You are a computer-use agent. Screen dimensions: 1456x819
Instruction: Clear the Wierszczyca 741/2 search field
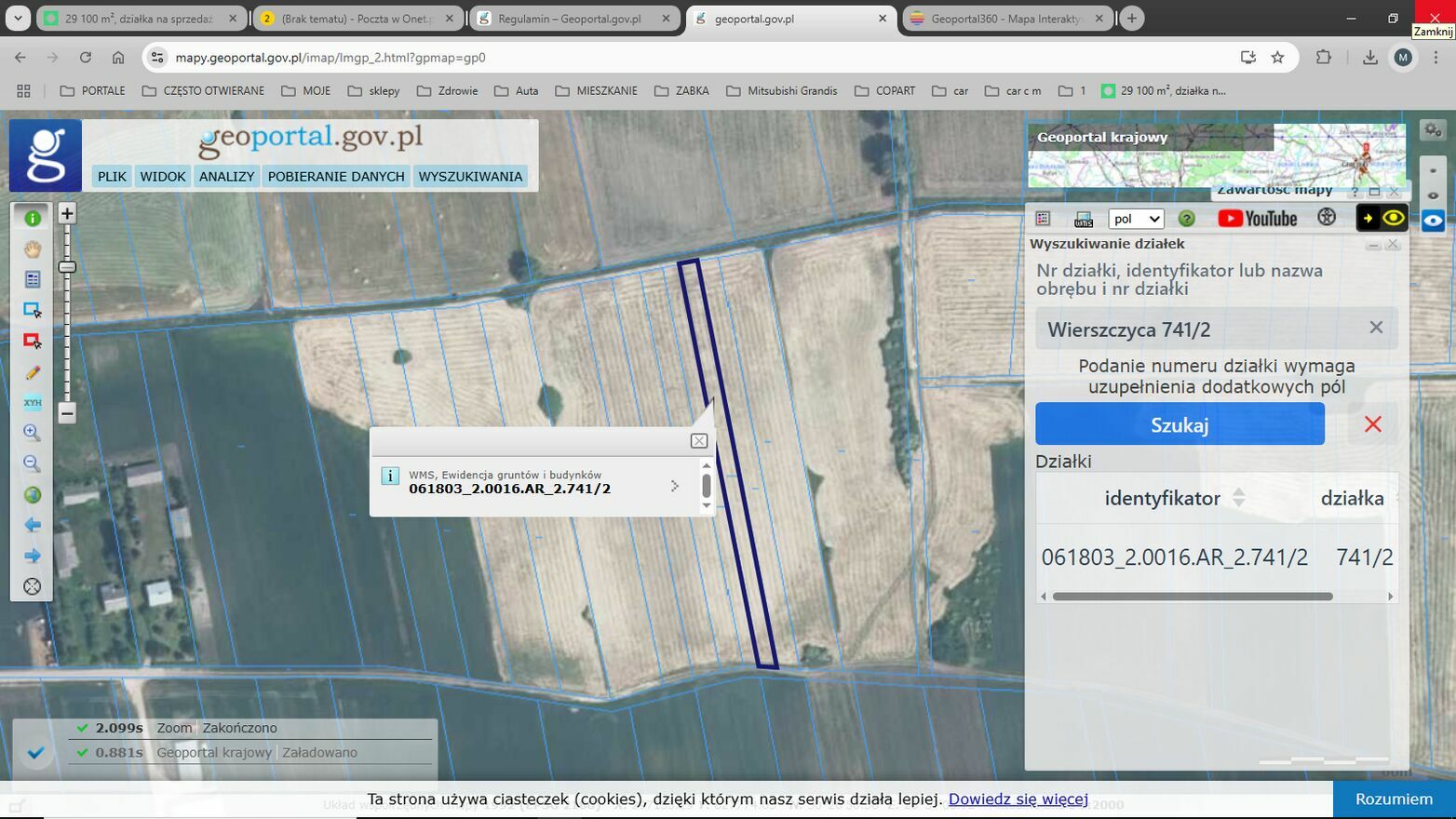click(1376, 328)
